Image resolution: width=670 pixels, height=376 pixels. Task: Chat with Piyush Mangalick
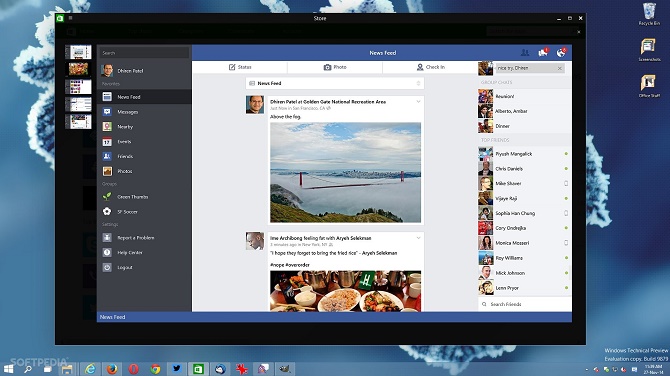[x=525, y=154]
